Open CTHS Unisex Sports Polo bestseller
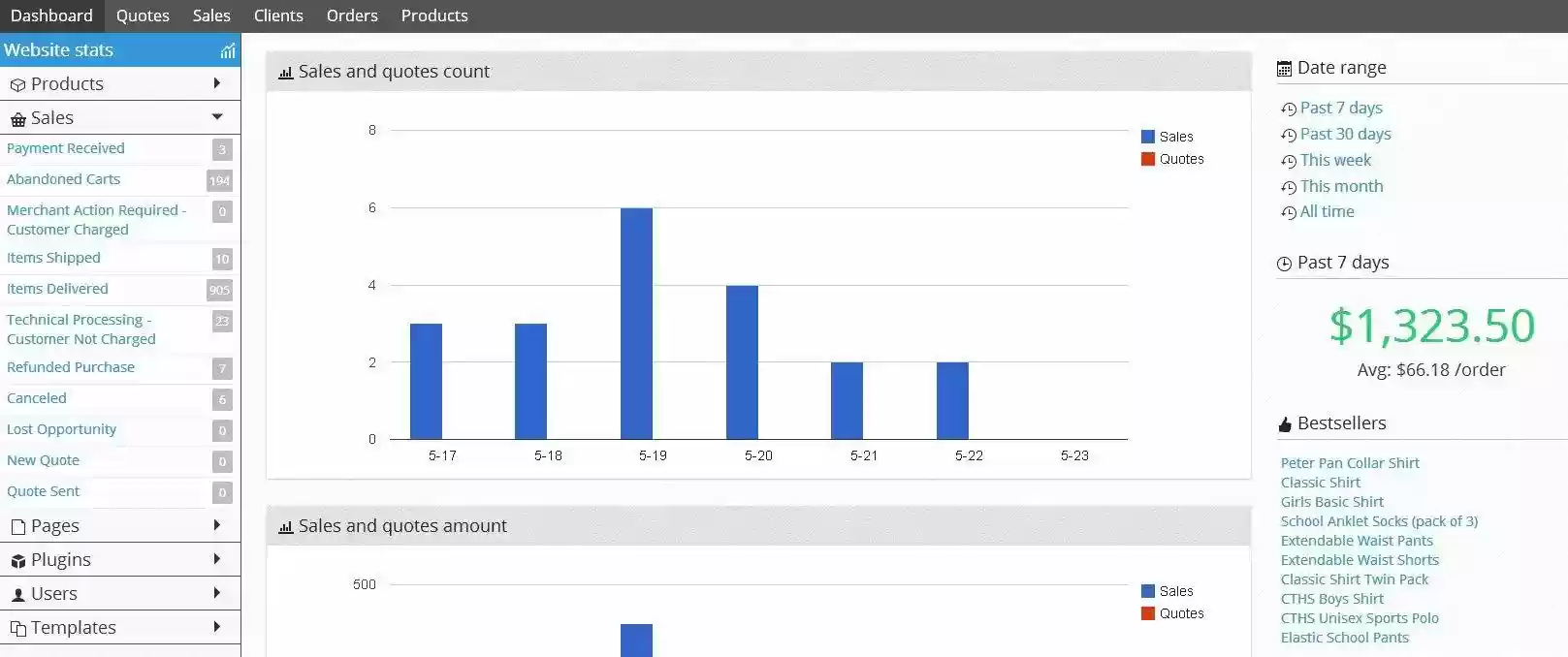 tap(1360, 618)
